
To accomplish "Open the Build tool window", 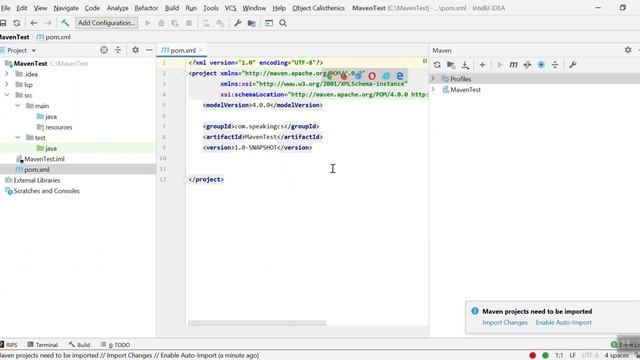I will click(x=80, y=345).
